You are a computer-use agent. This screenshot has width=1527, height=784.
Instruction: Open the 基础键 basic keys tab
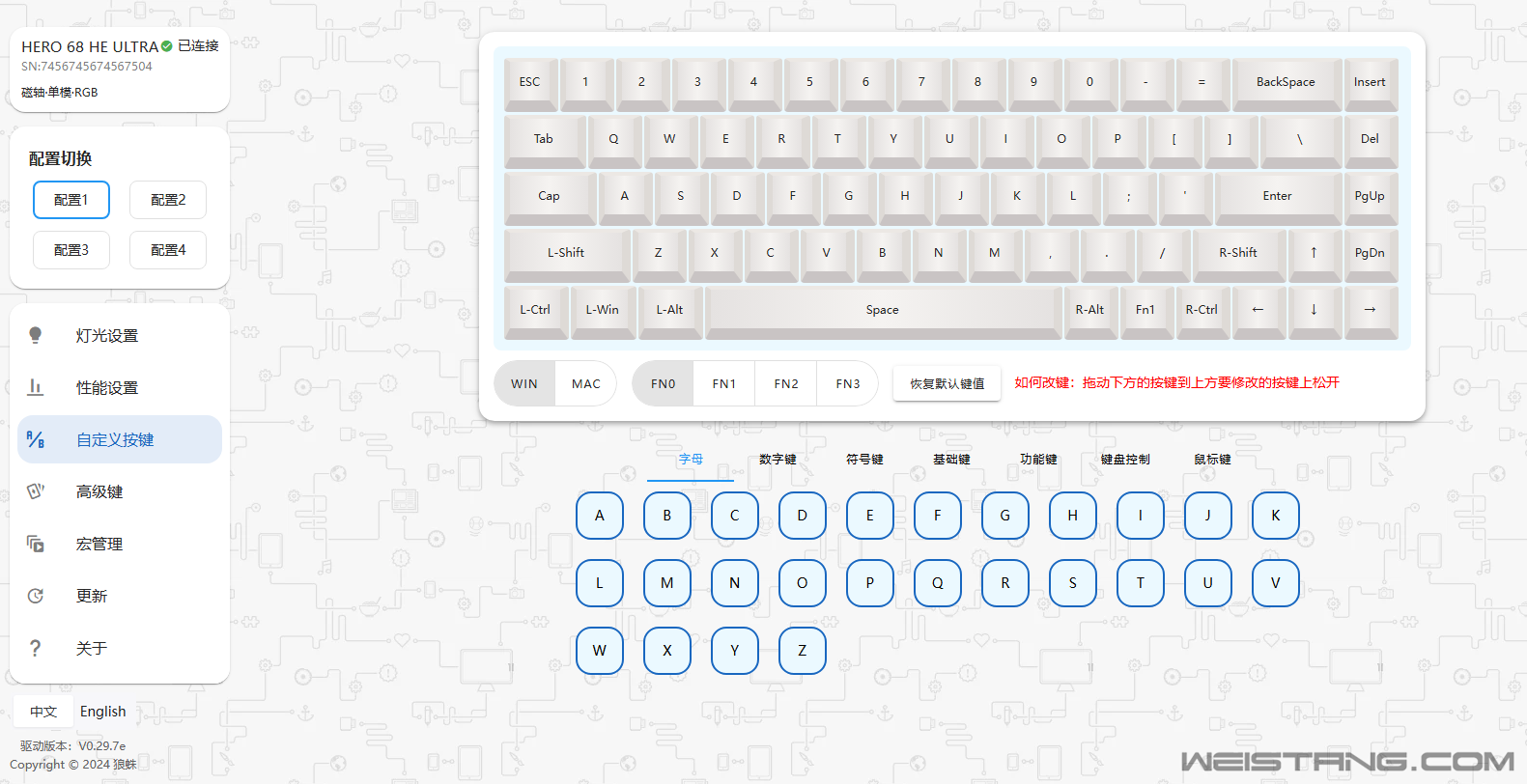click(951, 460)
